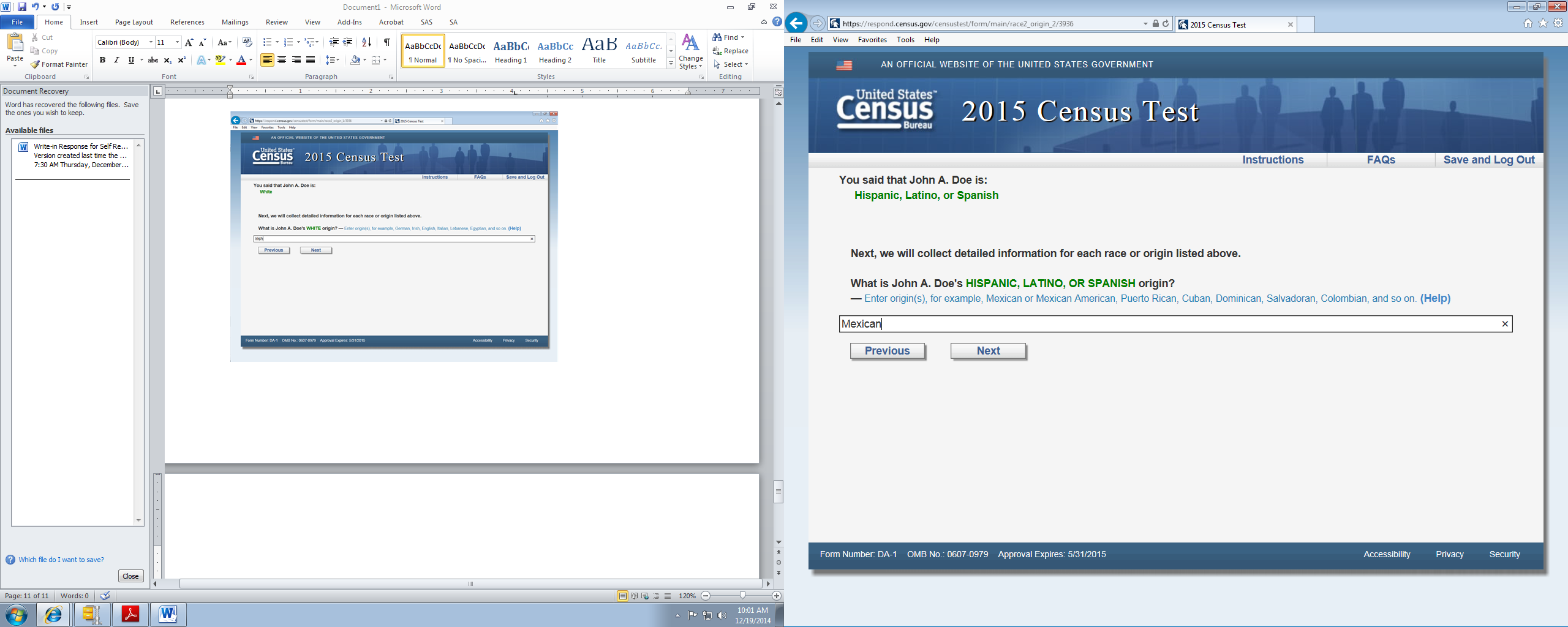This screenshot has width=1568, height=627.
Task: Open Internet Explorer from the taskbar
Action: (54, 614)
